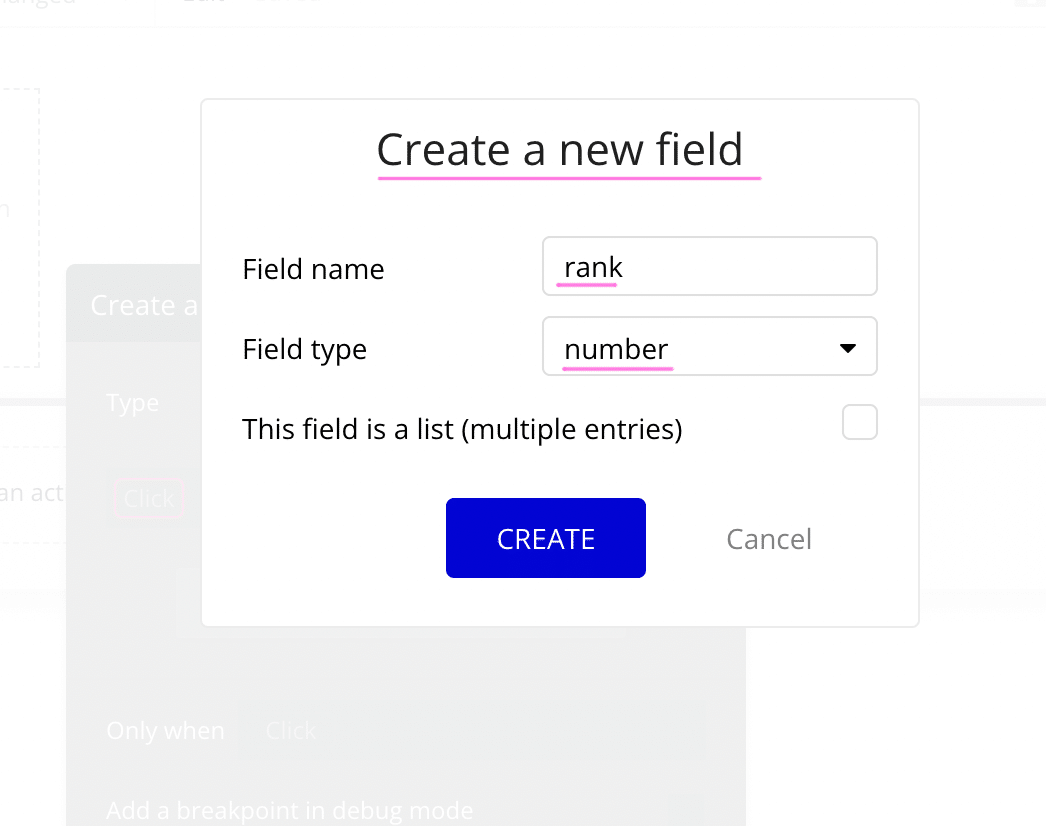Focus the Field name input containing 'rank'

coord(709,266)
